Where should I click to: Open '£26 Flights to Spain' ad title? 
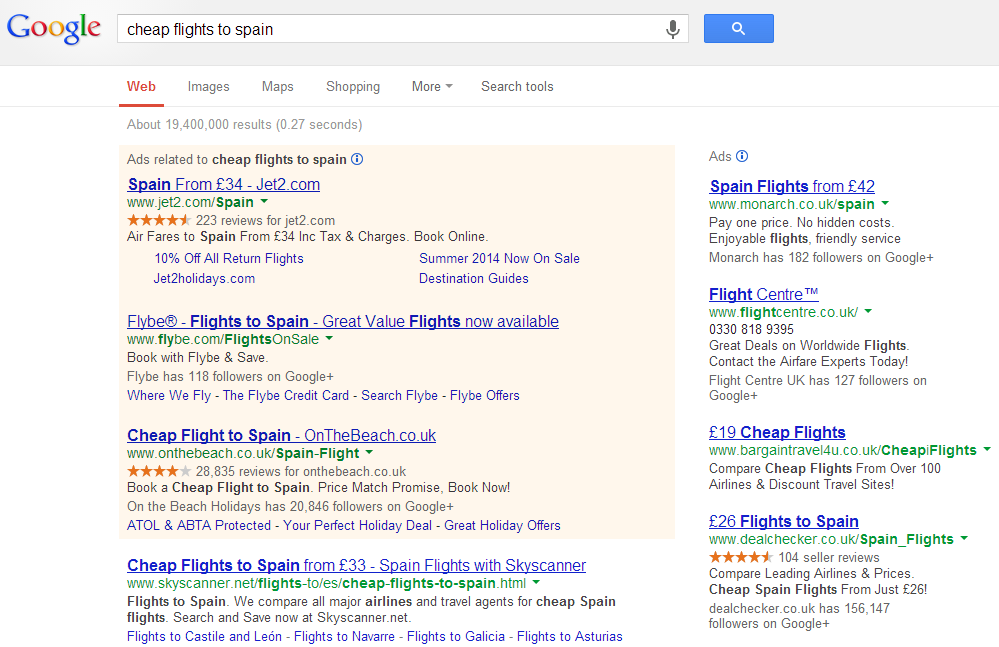point(784,522)
